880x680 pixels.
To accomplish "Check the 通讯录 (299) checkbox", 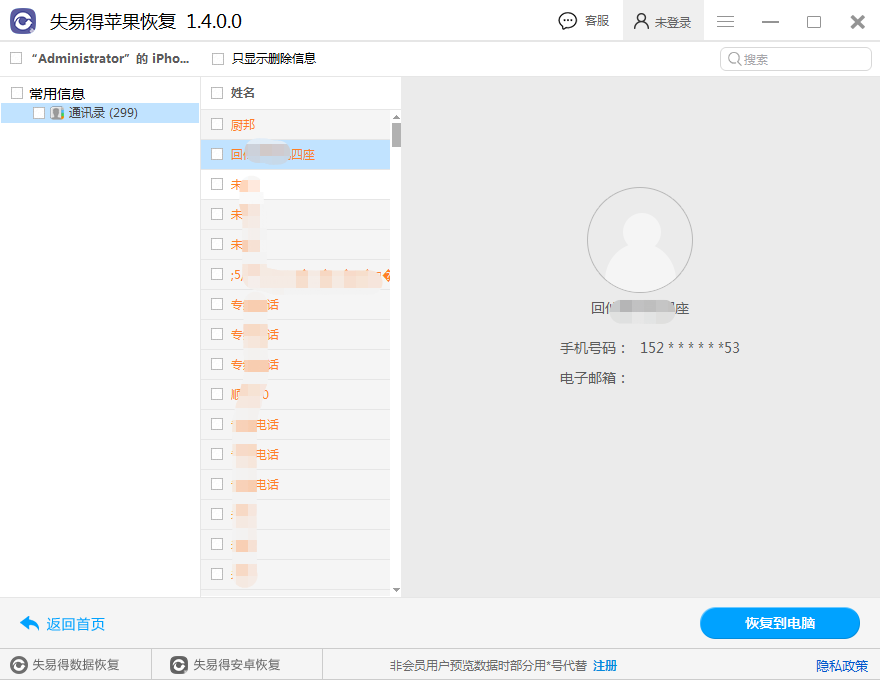I will click(x=39, y=113).
